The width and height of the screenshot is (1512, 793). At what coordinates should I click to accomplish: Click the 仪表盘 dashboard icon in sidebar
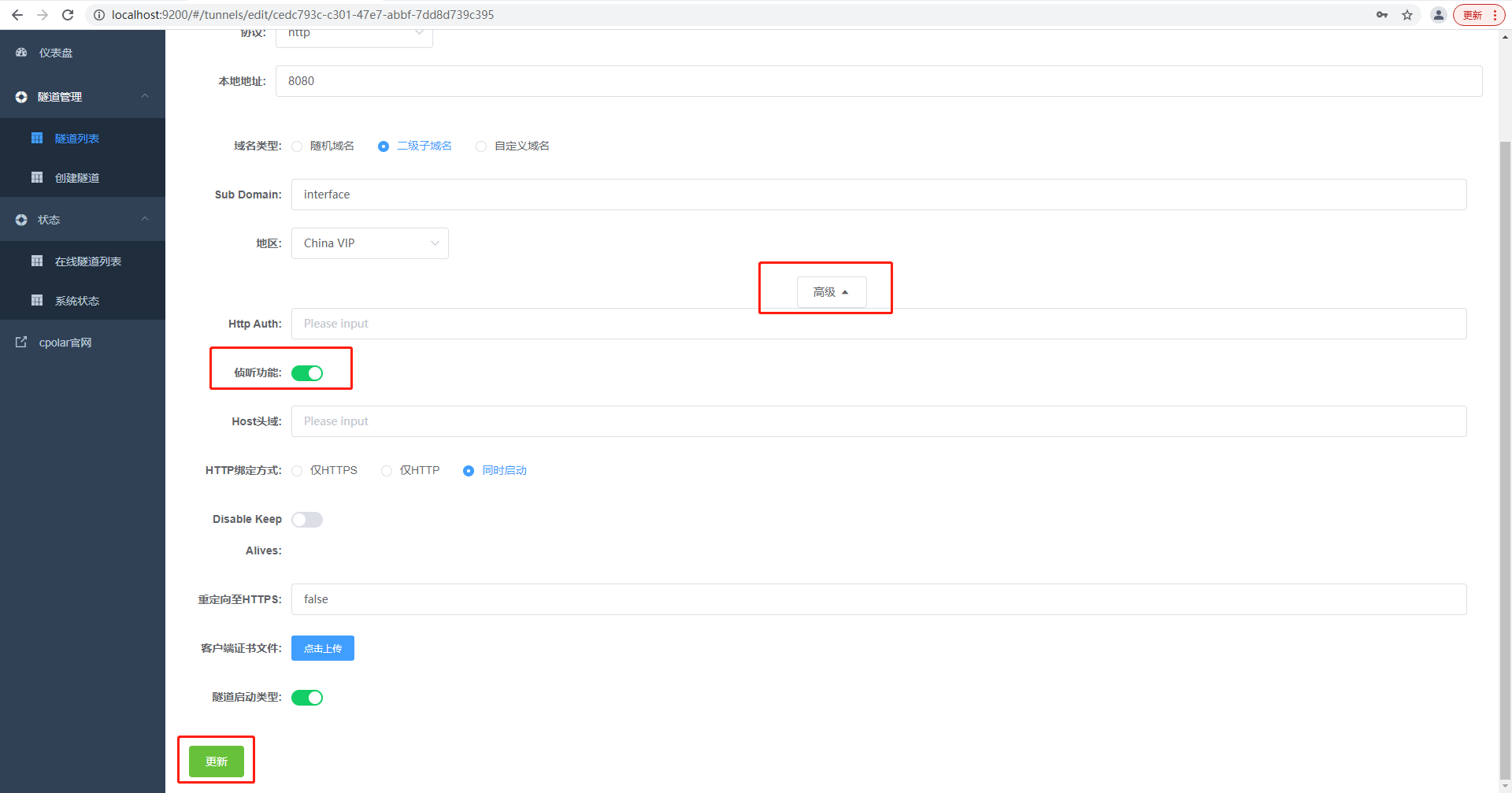pyautogui.click(x=20, y=52)
